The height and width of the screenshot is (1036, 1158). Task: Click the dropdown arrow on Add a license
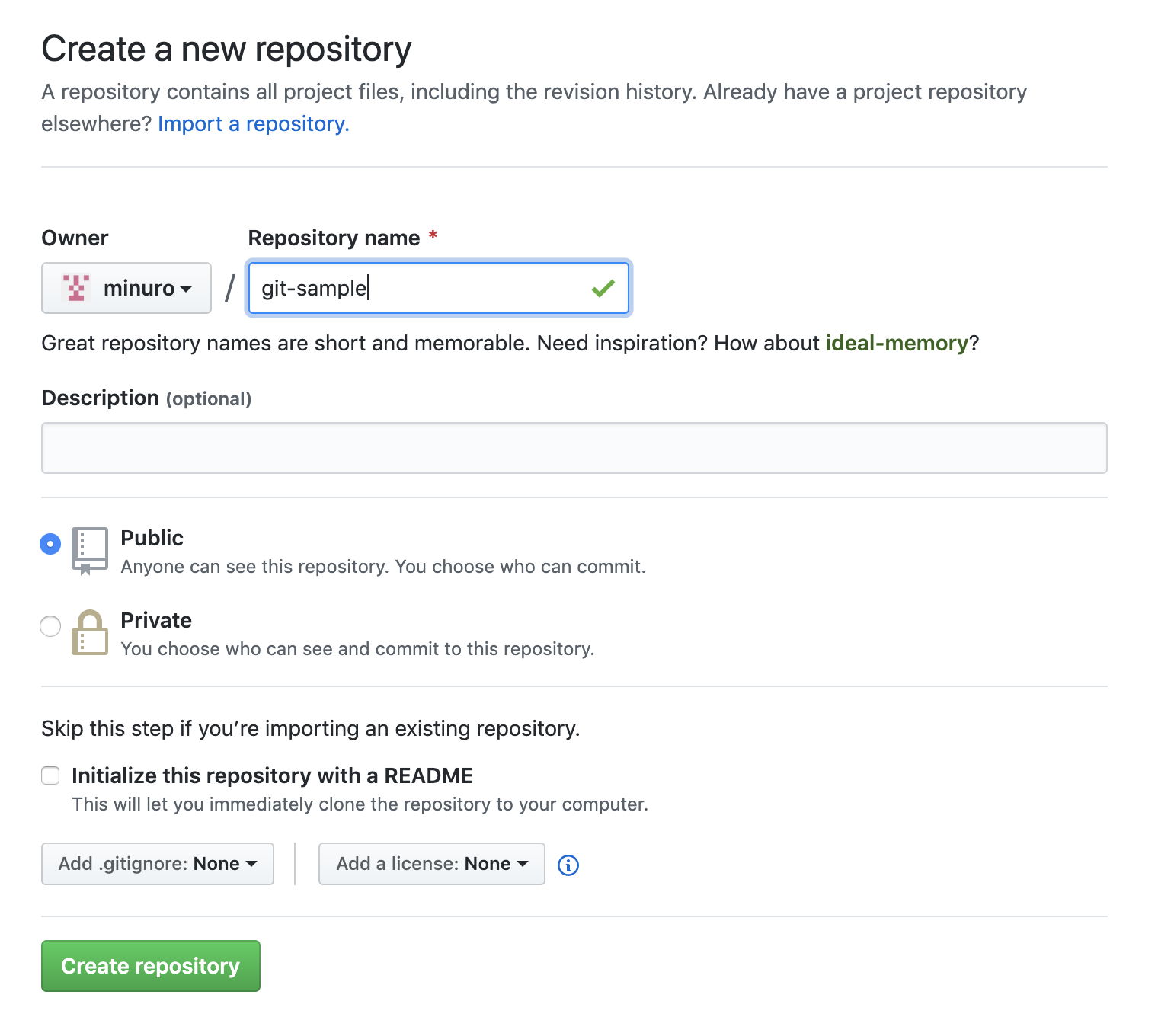[x=523, y=864]
